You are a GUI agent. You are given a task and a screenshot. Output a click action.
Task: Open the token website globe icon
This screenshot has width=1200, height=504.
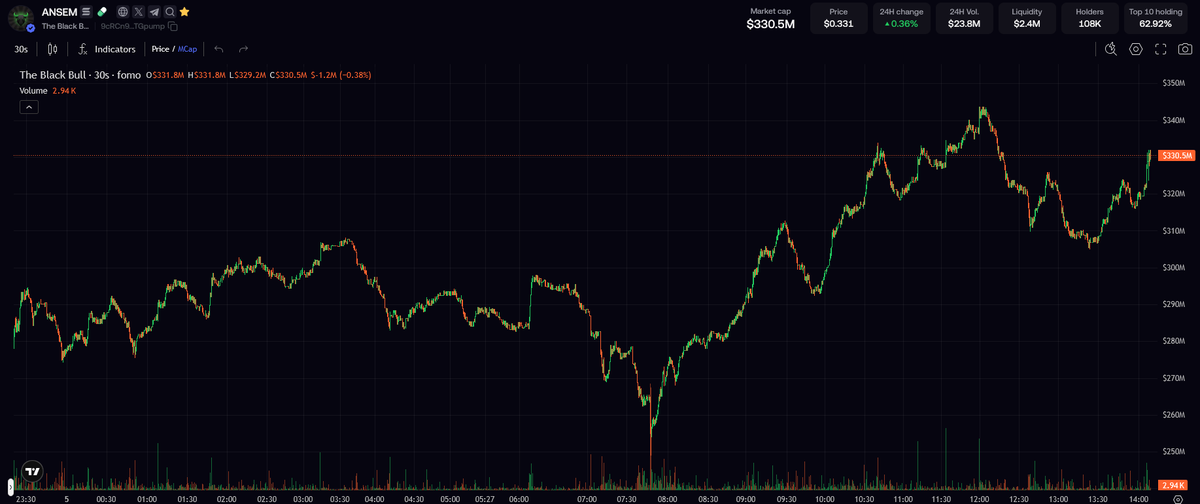[x=122, y=11]
